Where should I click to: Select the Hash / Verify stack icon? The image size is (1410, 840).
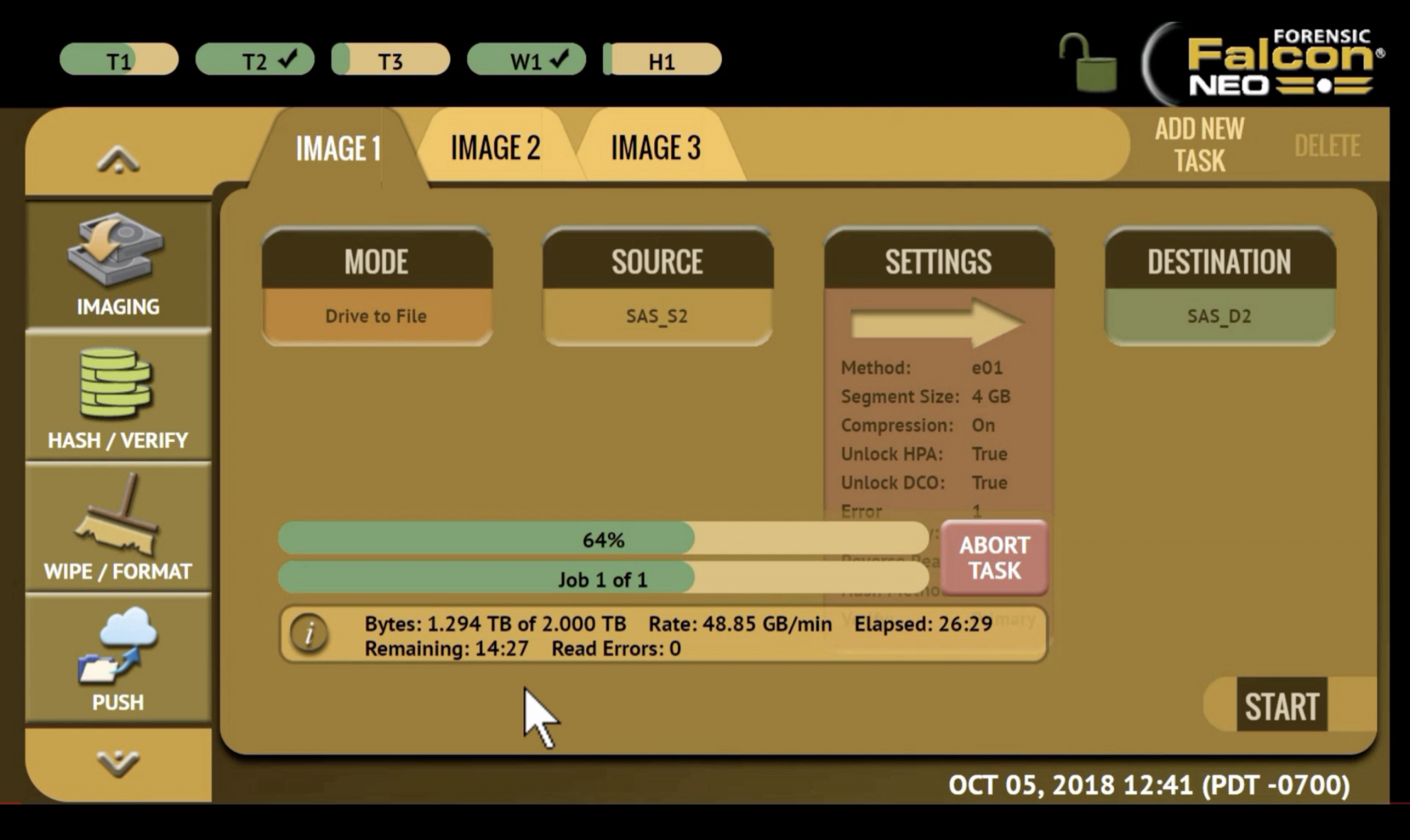(x=116, y=383)
